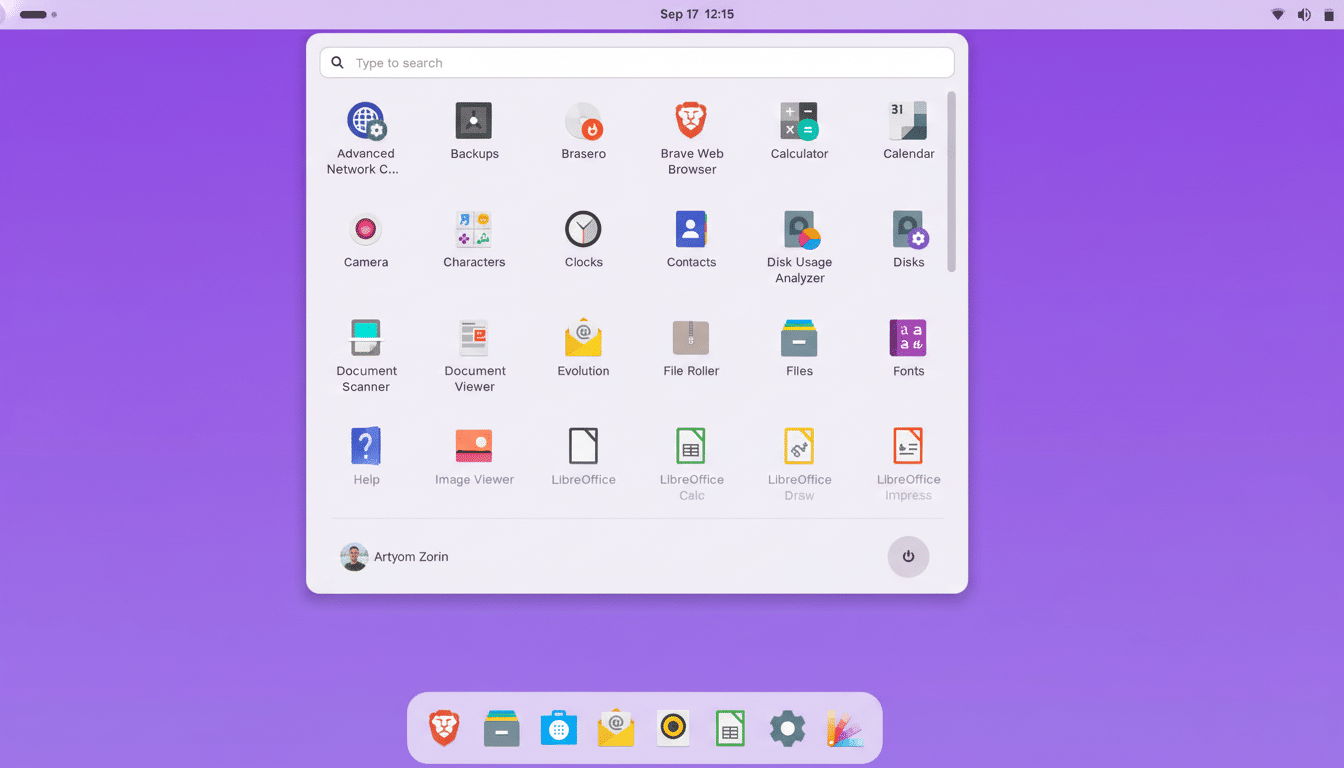Open the network indicator menu

point(1278,14)
